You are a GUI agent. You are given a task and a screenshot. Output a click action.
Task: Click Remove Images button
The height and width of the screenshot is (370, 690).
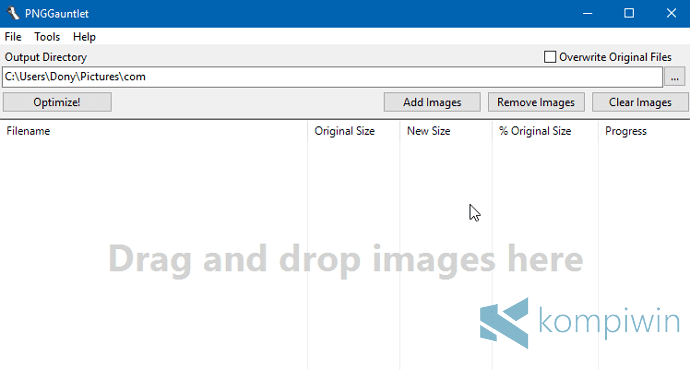click(536, 102)
